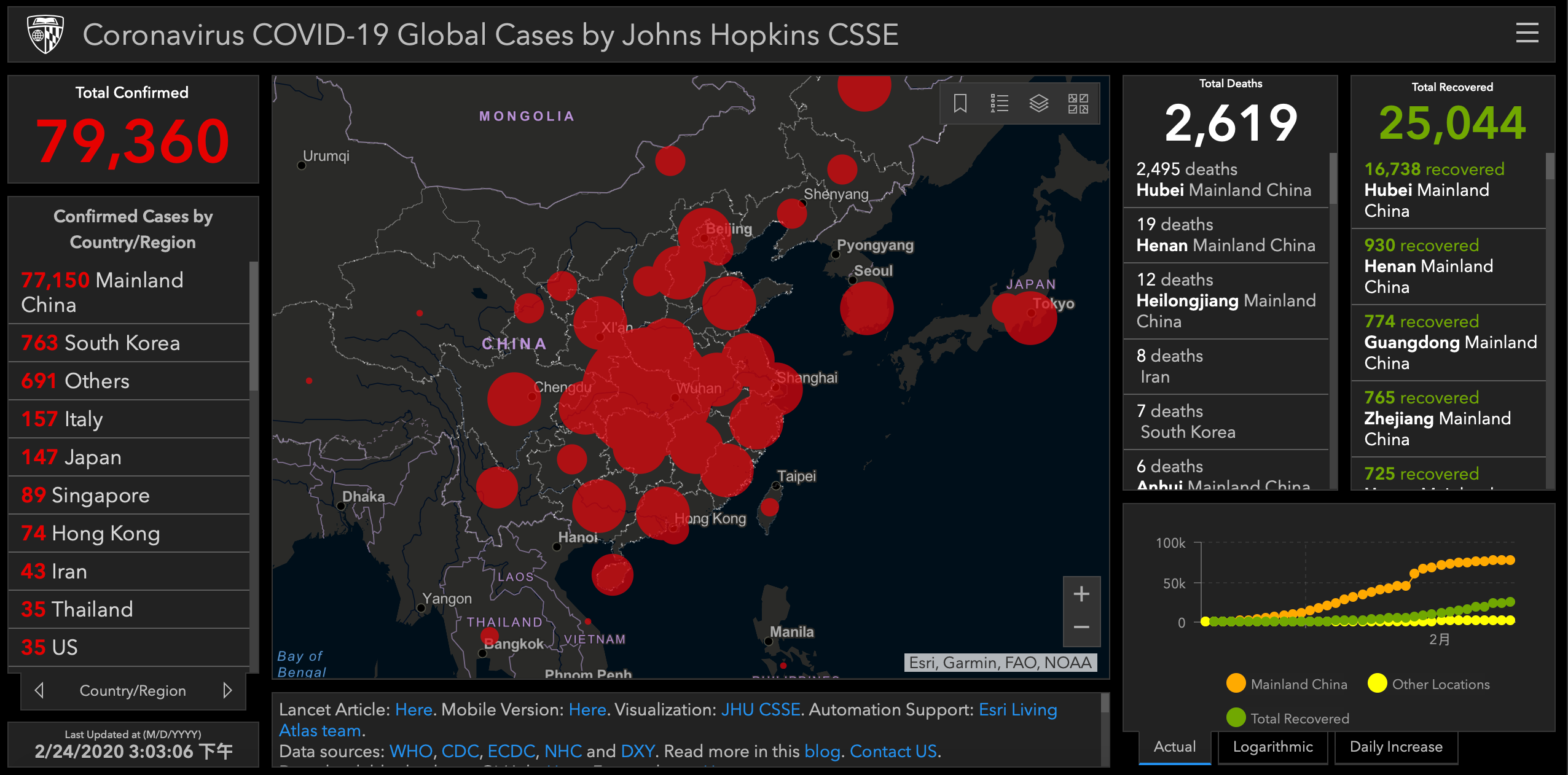Click the Total Confirmed 79,360 figure
This screenshot has height=775, width=1568.
[132, 141]
